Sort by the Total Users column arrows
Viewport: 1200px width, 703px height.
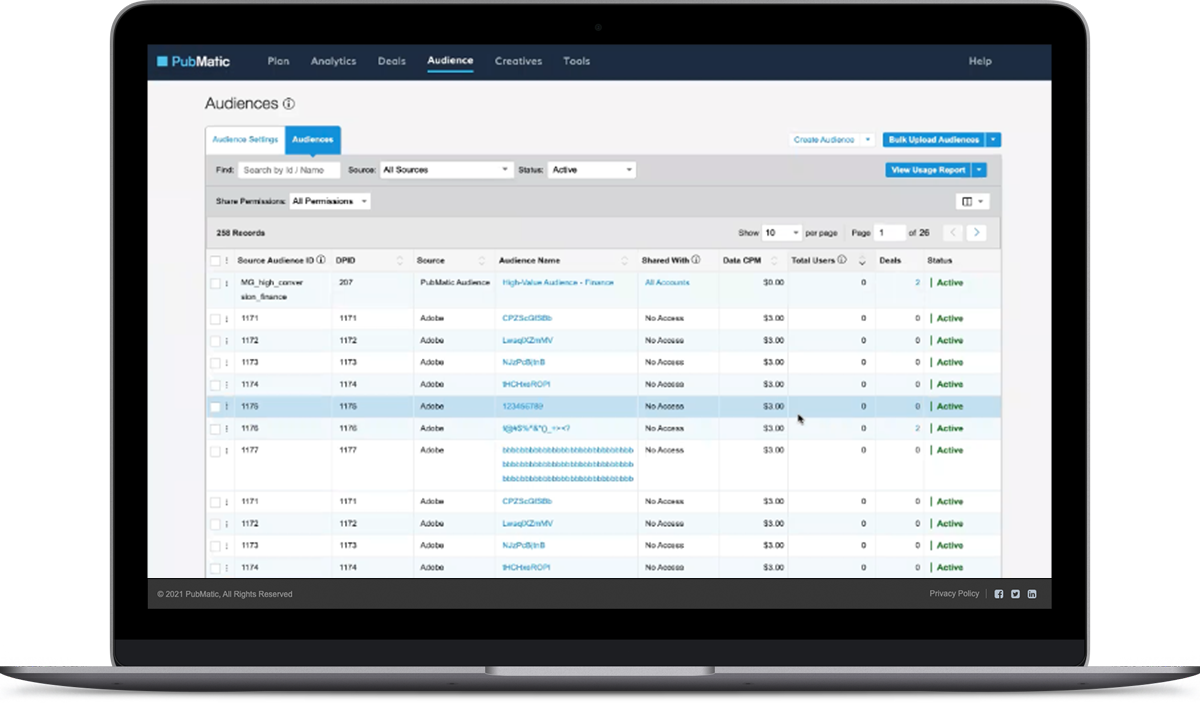tap(862, 261)
